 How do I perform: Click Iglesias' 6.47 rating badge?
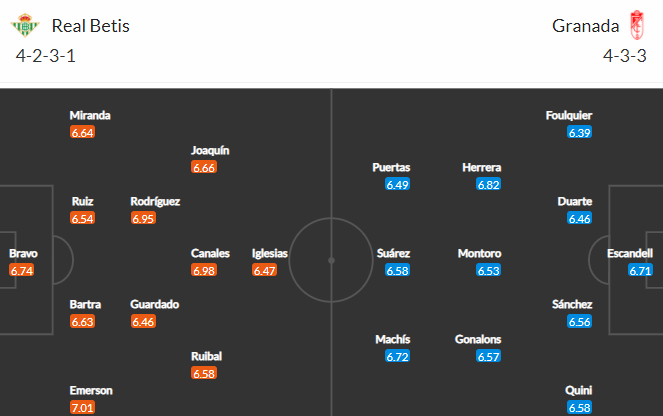click(265, 270)
